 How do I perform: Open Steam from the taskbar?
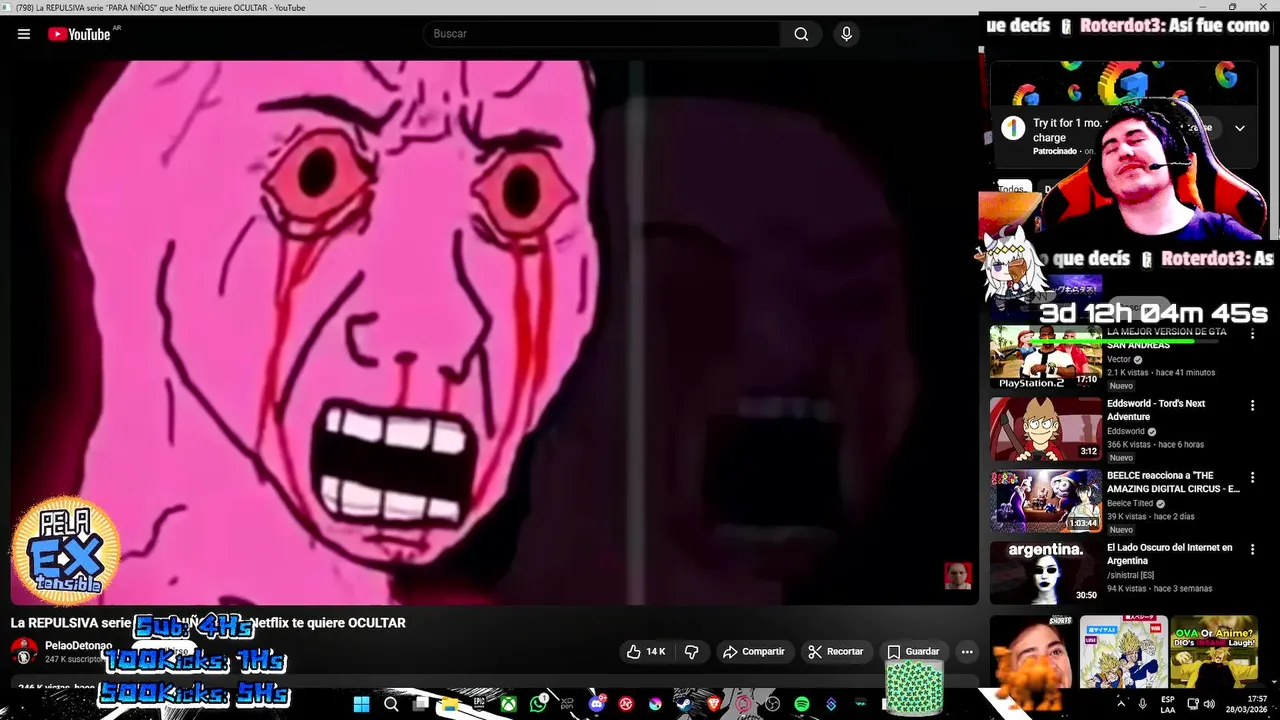click(x=683, y=704)
